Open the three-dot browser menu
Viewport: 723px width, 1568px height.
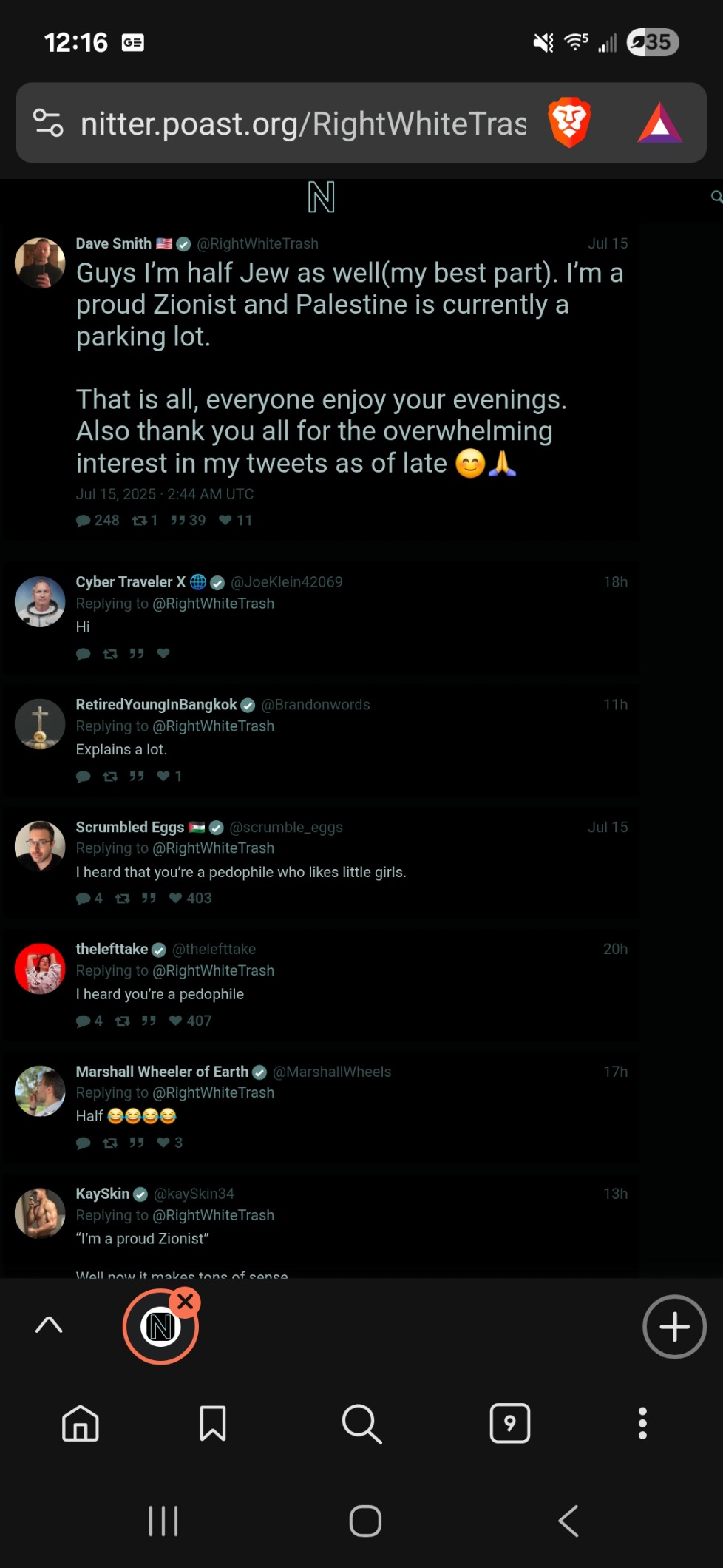[x=642, y=1423]
